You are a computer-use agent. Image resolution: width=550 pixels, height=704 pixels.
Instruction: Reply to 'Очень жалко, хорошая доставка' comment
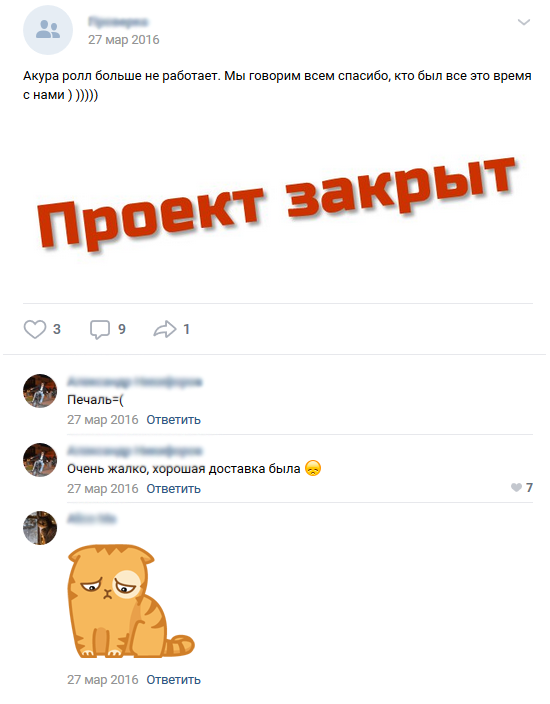[x=173, y=488]
